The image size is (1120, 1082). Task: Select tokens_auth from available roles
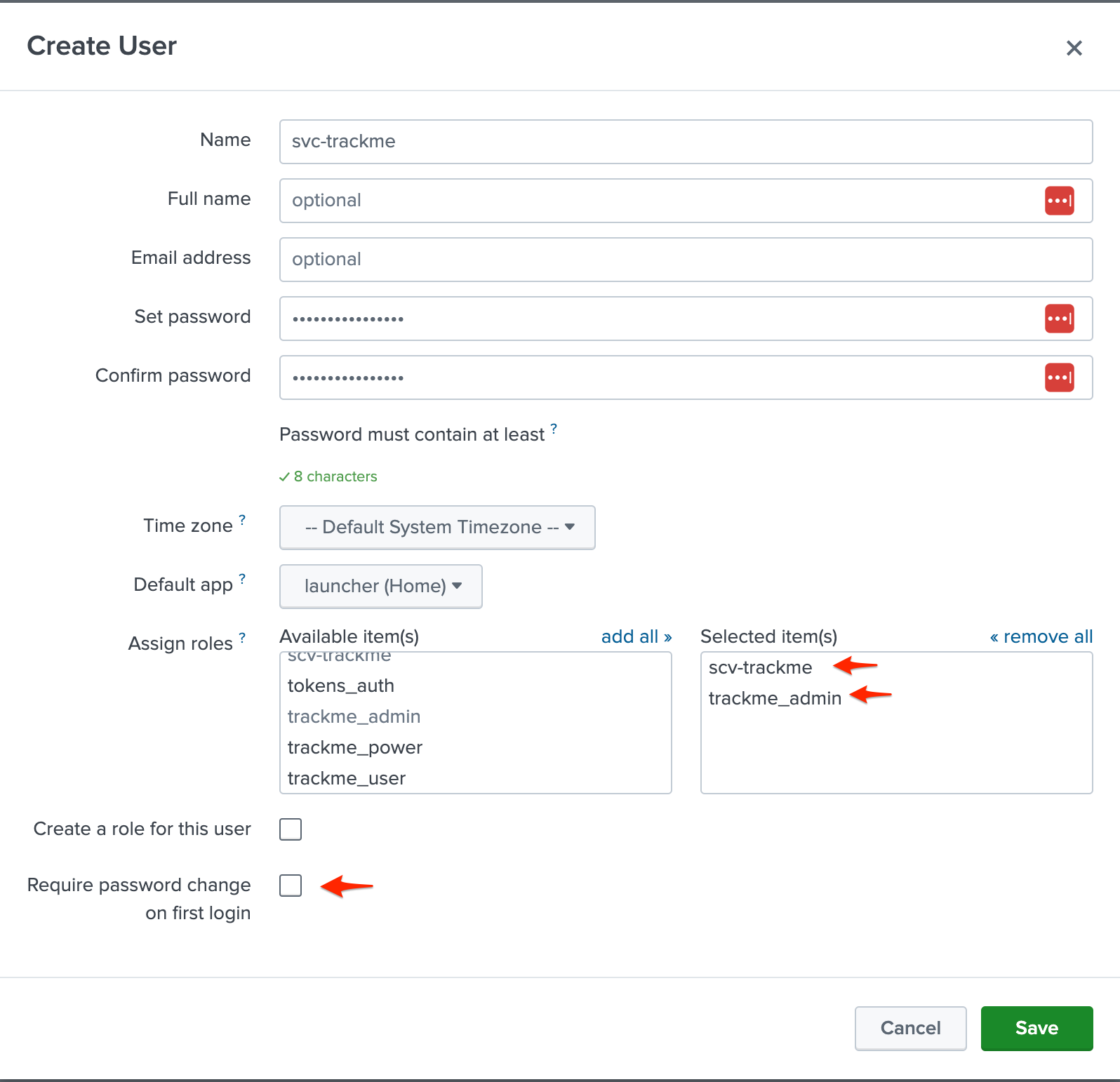(x=341, y=686)
